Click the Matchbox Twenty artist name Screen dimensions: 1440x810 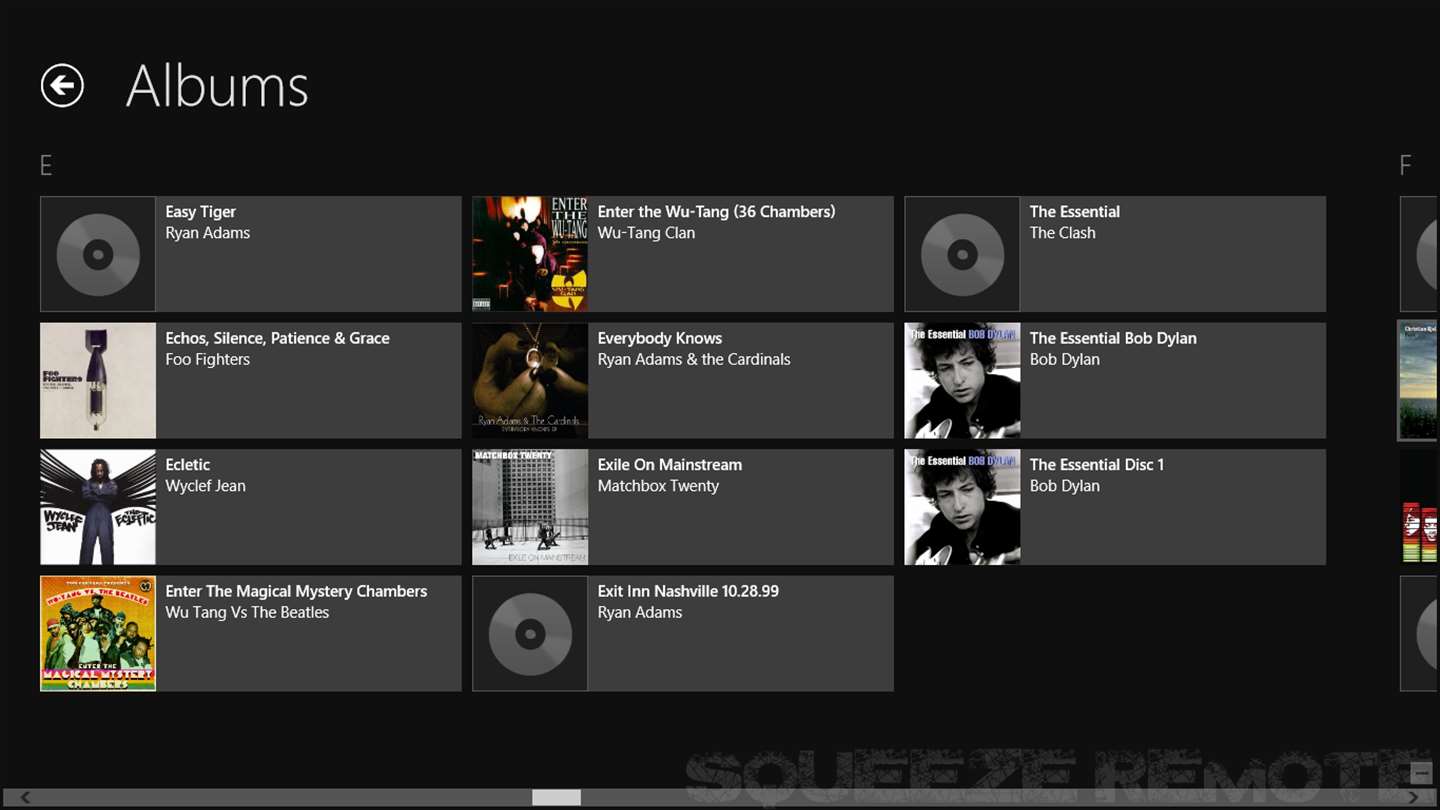(658, 486)
